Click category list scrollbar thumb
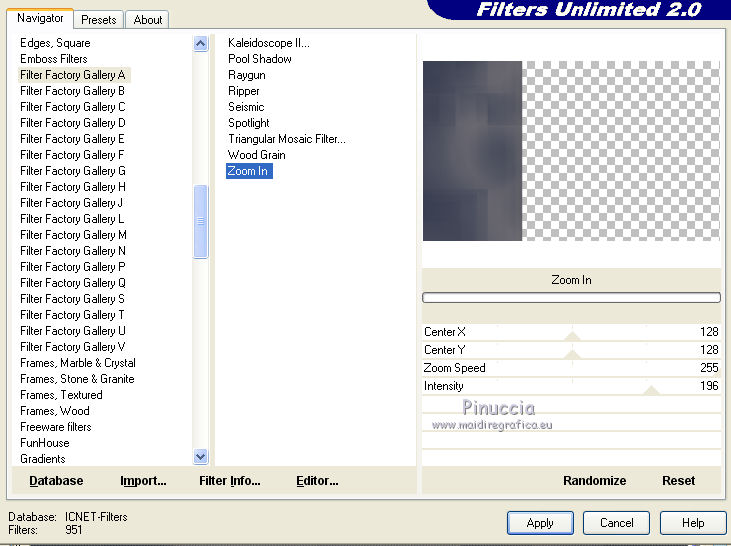The width and height of the screenshot is (731, 546). click(x=200, y=221)
